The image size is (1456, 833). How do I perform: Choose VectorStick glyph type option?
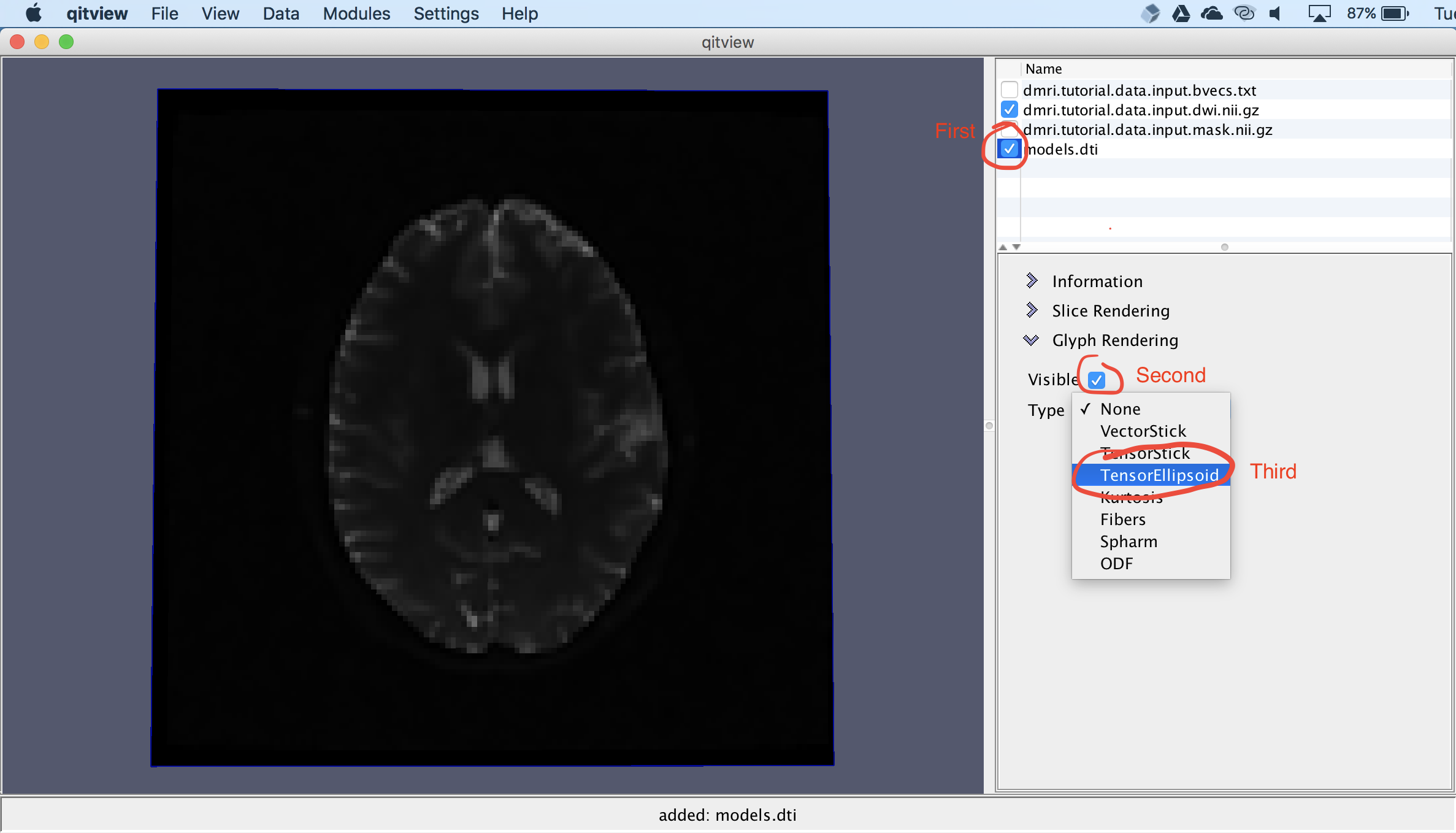tap(1143, 431)
